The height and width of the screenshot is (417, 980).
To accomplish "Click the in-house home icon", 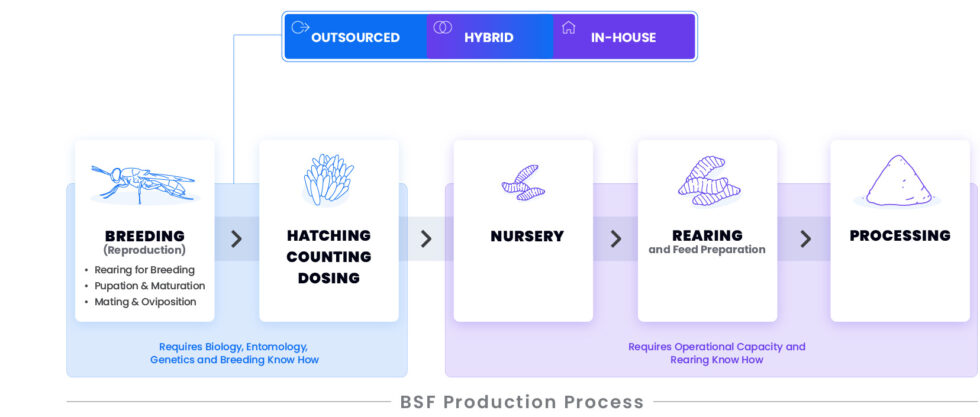I will point(568,28).
